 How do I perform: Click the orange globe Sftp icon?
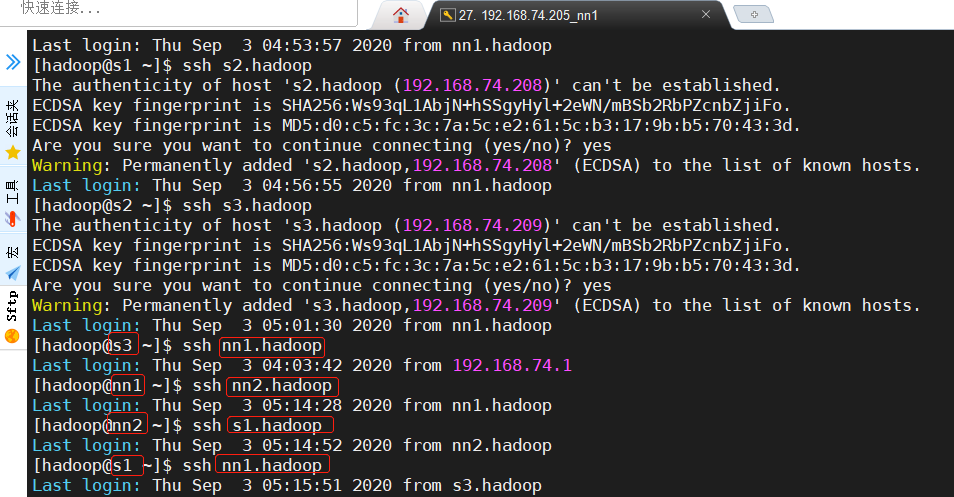(x=12, y=336)
